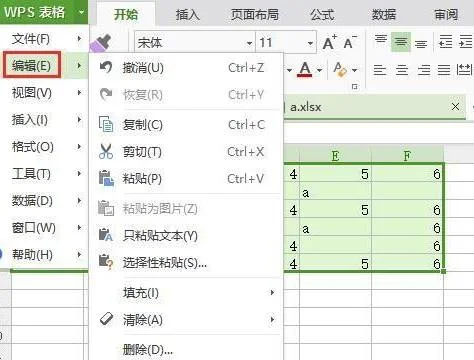Choose 粘贴(P) from the edit submenu
The height and width of the screenshot is (360, 474).
[x=186, y=179]
